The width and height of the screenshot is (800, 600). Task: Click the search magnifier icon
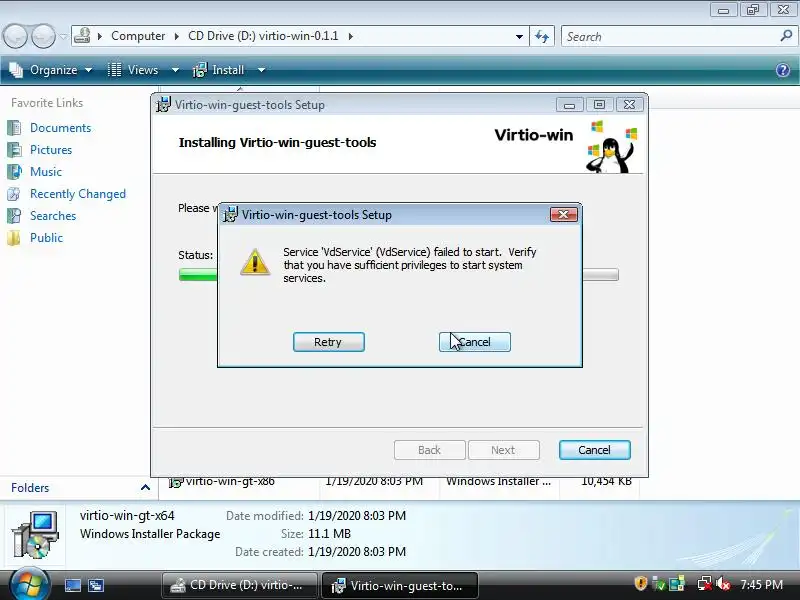click(786, 36)
